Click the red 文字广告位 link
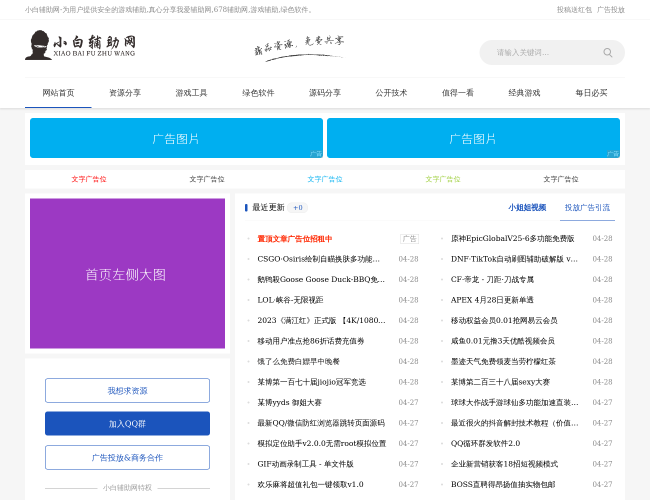The height and width of the screenshot is (500, 650). click(x=89, y=179)
